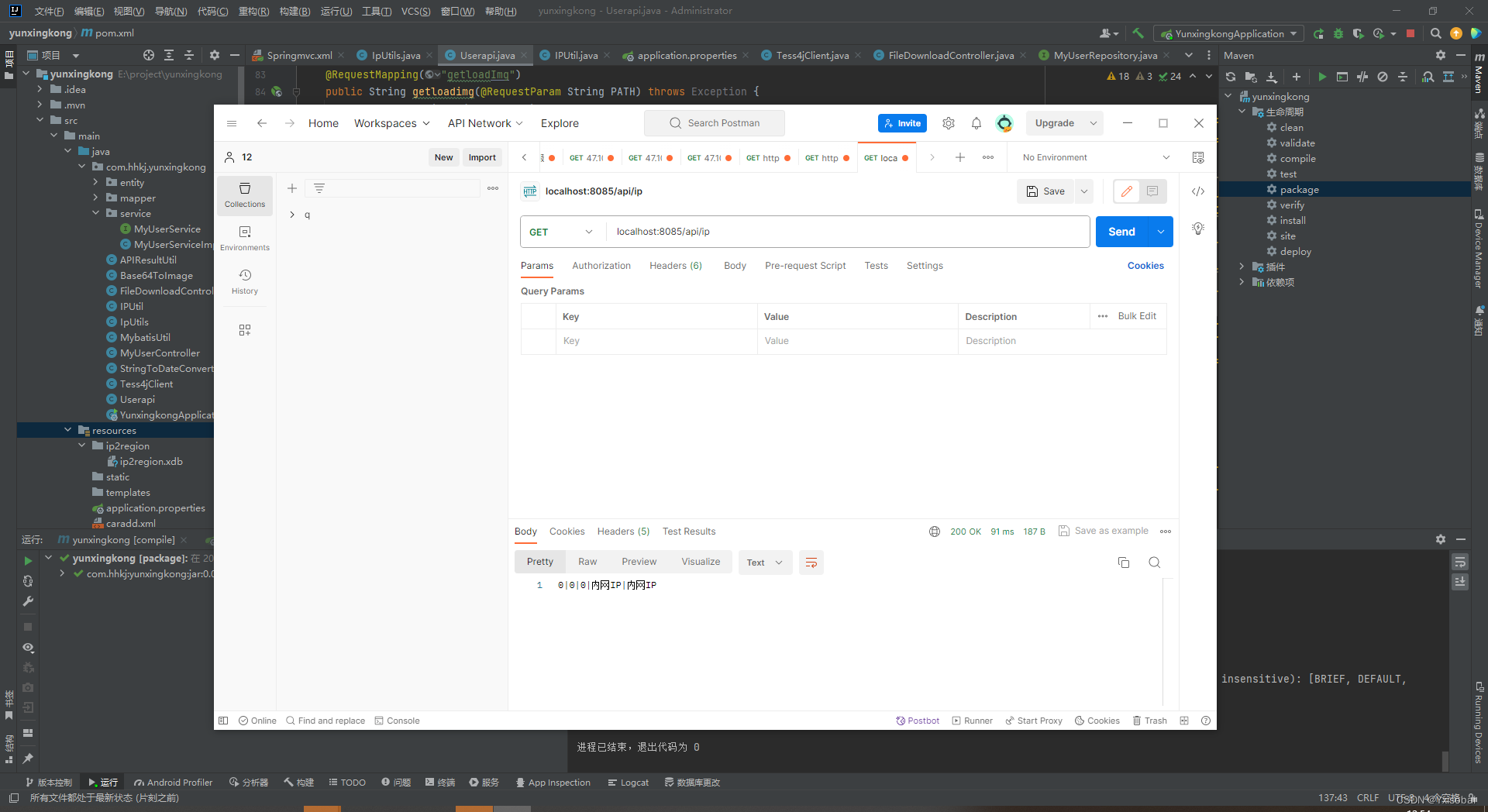The height and width of the screenshot is (812, 1488).
Task: Click IntelliJ build hammer icon
Action: [x=1138, y=33]
